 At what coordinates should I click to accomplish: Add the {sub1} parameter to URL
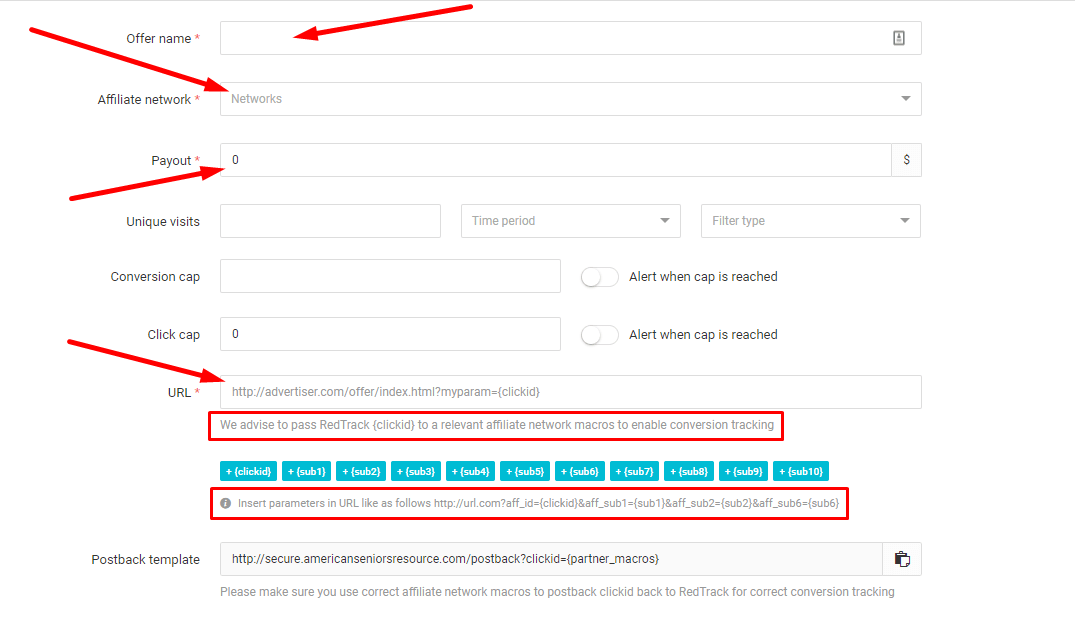306,471
